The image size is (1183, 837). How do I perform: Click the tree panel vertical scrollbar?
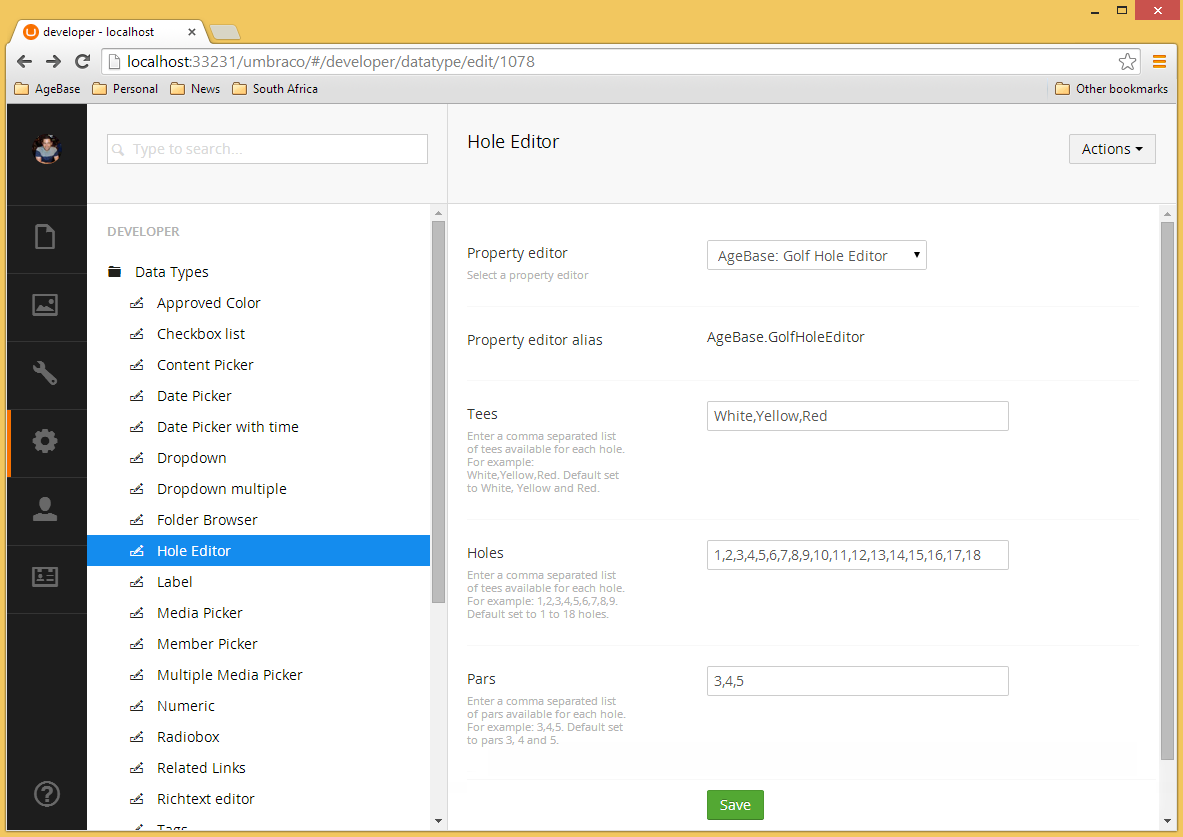(x=438, y=411)
